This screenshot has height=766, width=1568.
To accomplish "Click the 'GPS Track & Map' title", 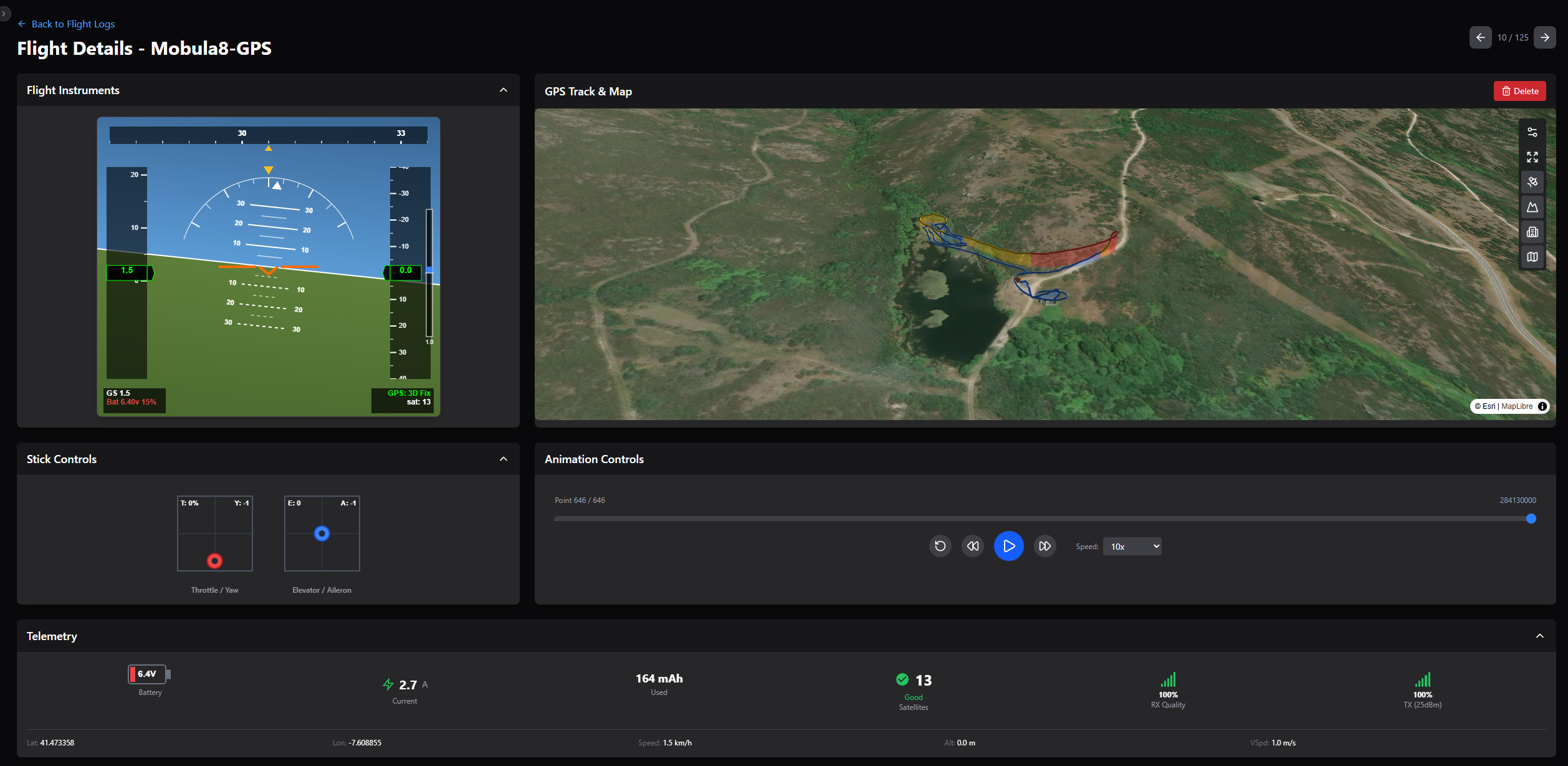I will pos(588,92).
